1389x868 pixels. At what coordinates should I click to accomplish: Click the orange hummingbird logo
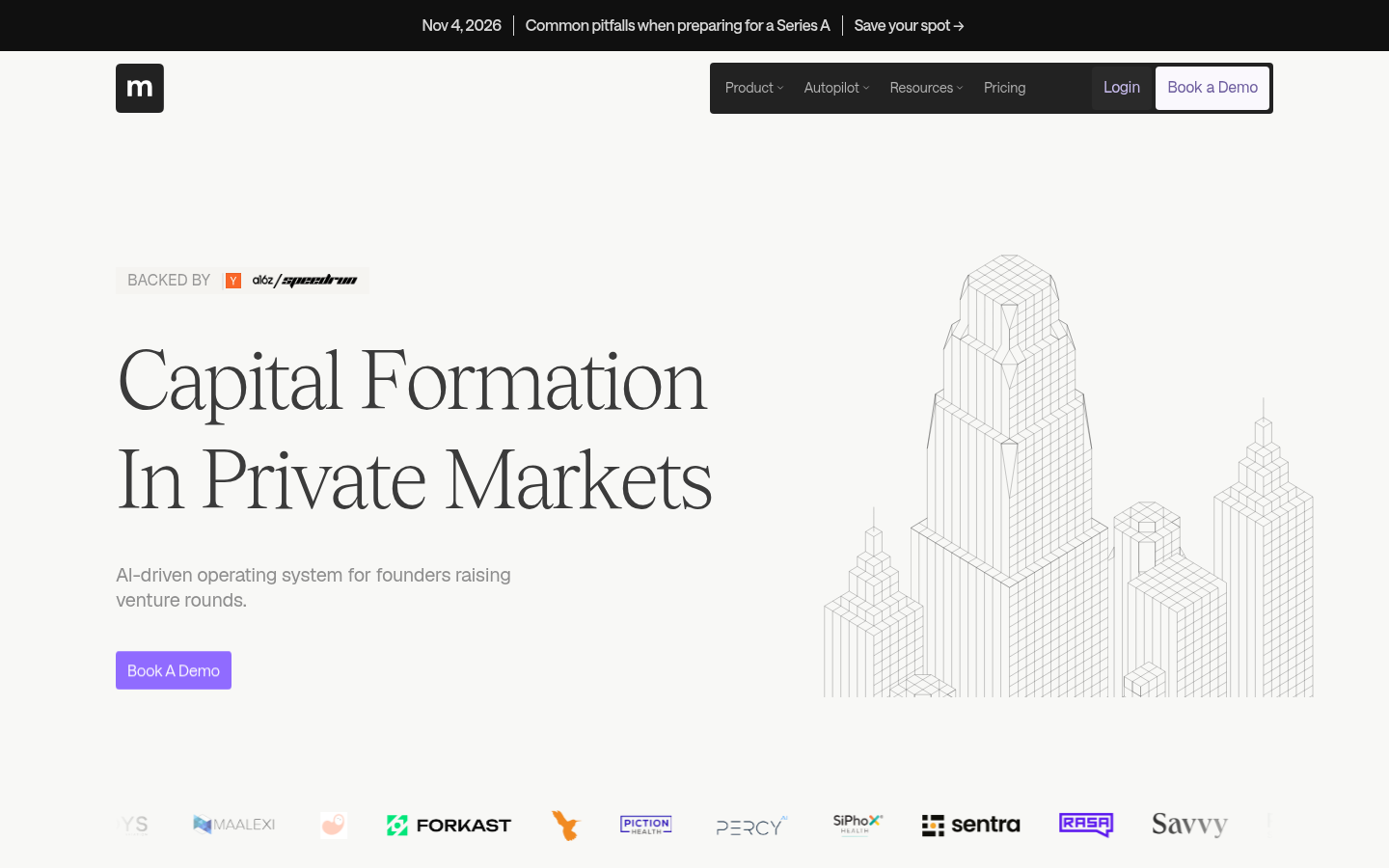pos(566,825)
